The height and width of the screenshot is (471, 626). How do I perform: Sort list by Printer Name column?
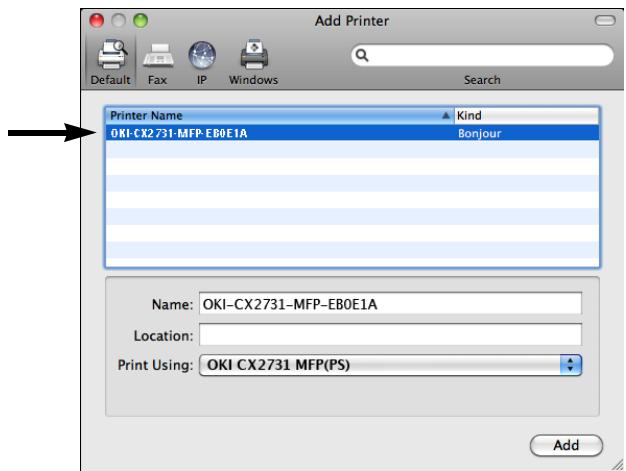point(279,116)
